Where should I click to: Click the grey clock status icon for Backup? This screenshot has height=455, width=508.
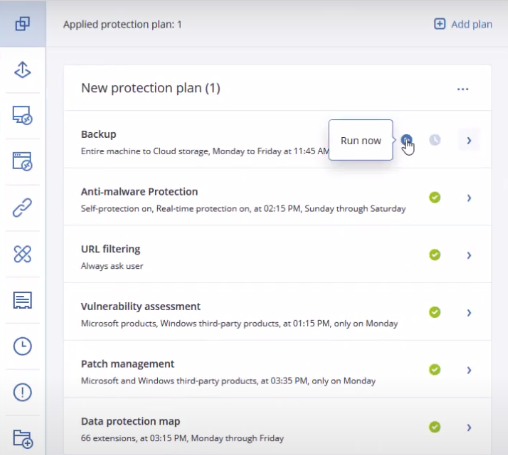click(435, 140)
